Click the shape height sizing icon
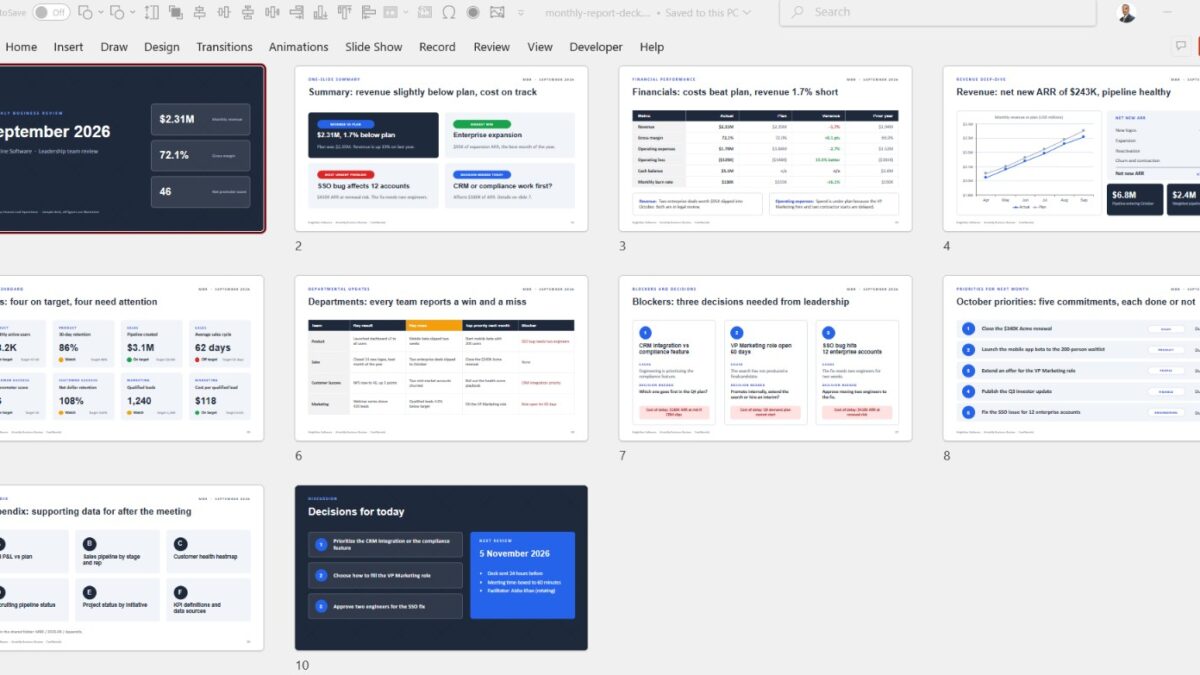 point(151,12)
